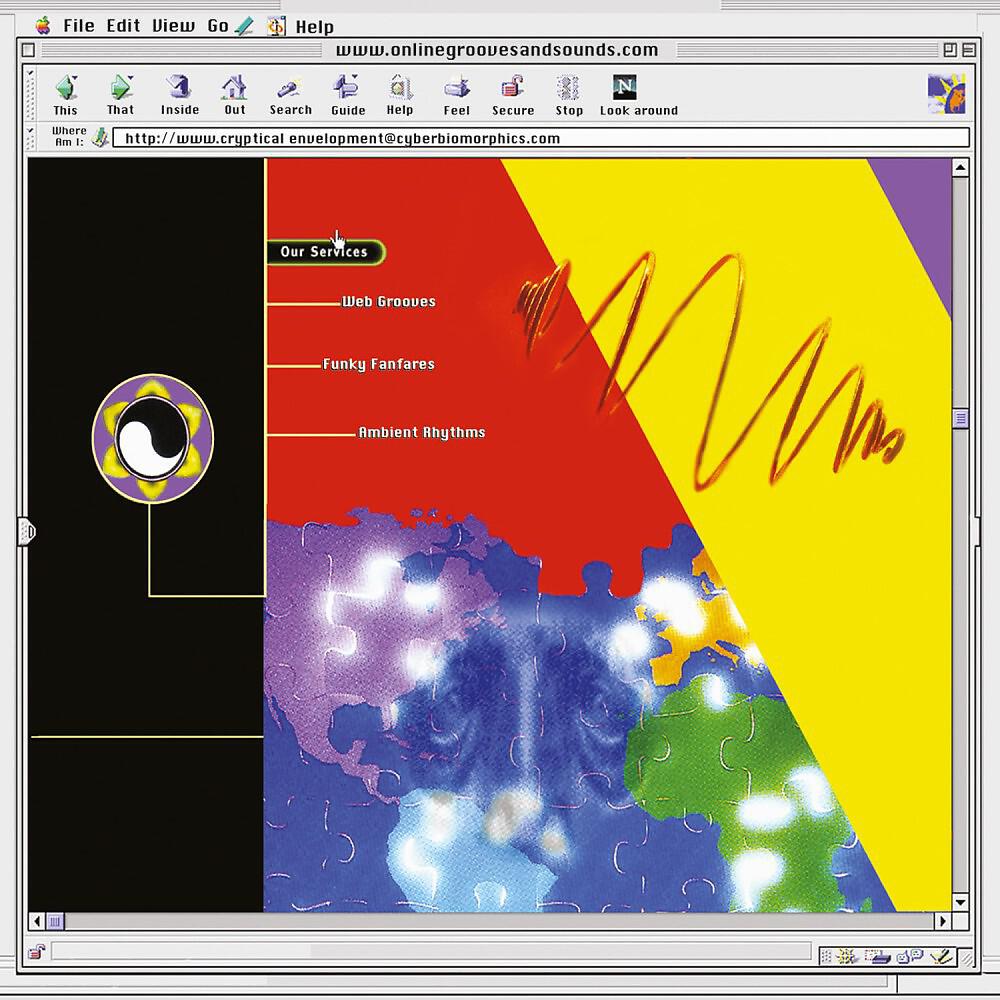Image resolution: width=1000 pixels, height=1000 pixels.
Task: Click the window close box
Action: click(x=29, y=50)
